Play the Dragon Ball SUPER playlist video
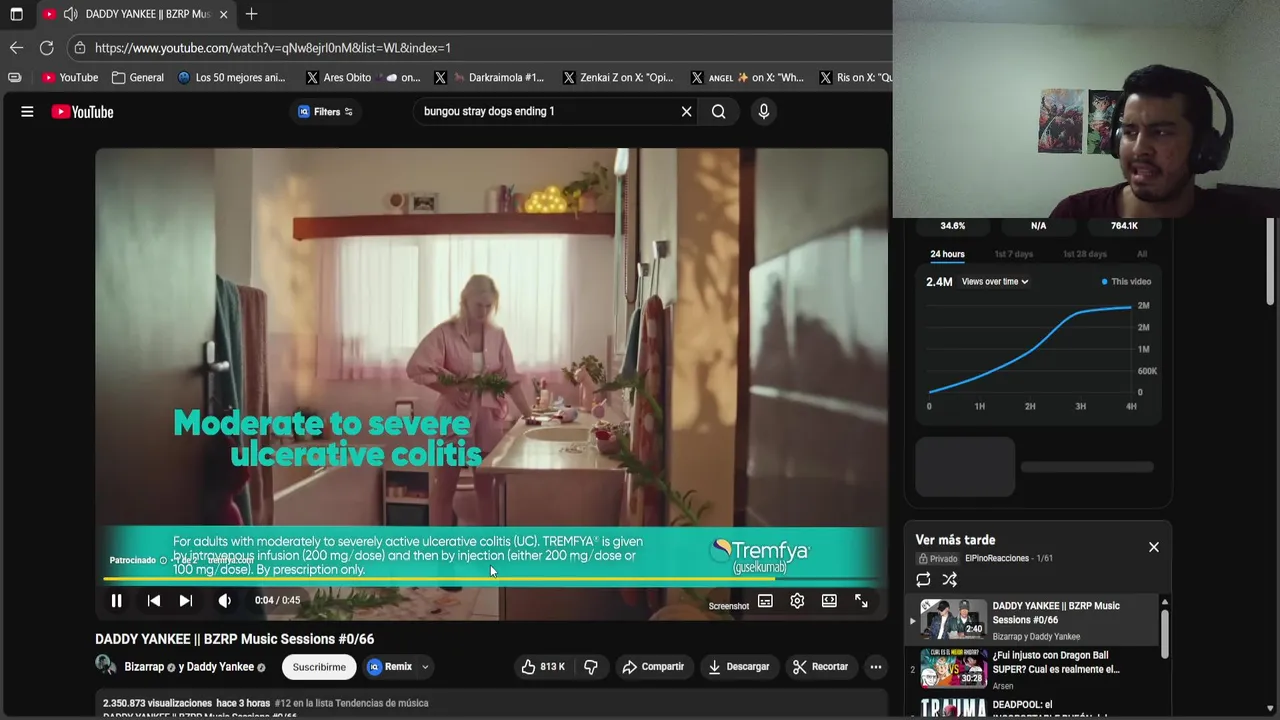 [x=1036, y=669]
